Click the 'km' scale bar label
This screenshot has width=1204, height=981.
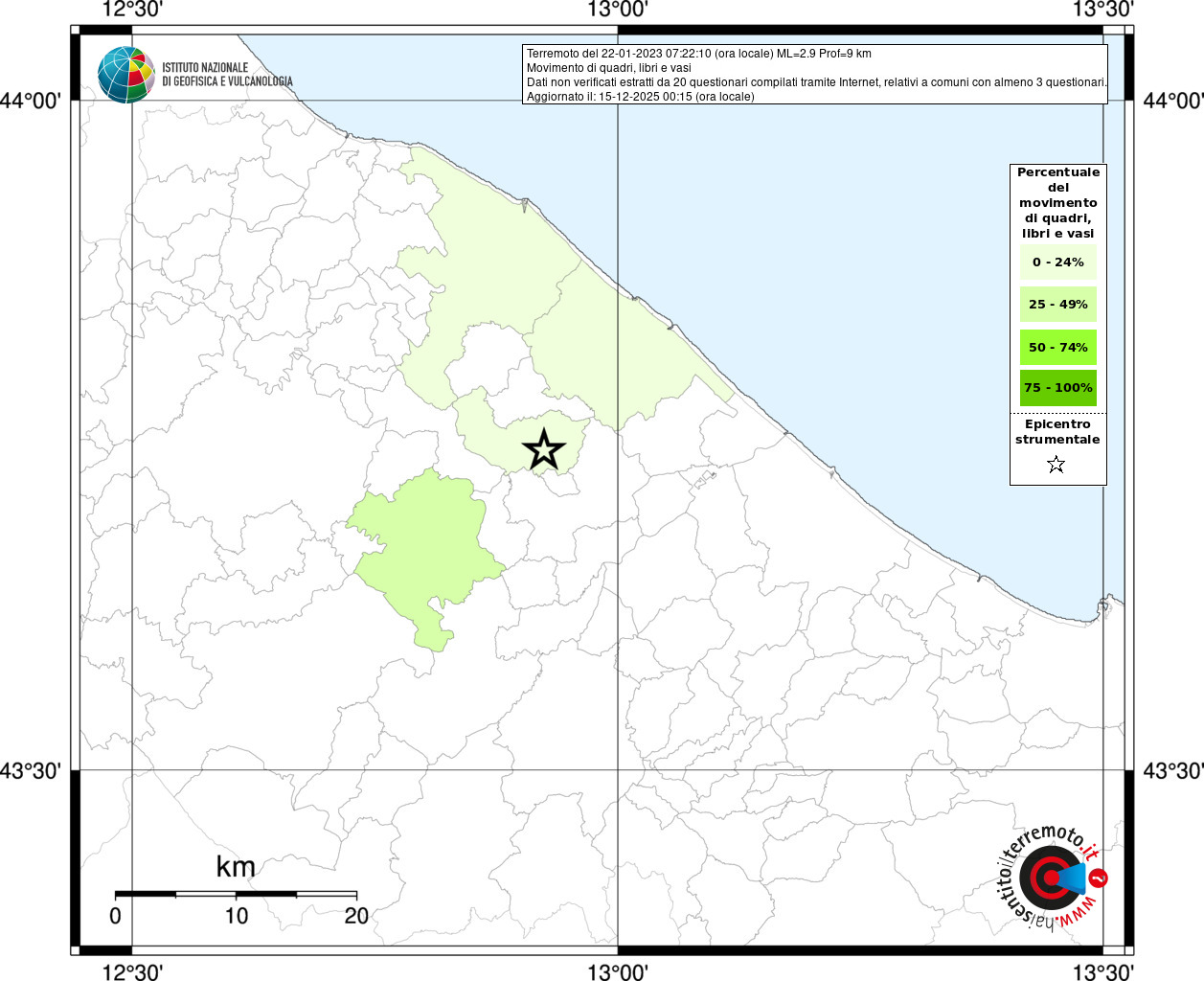coord(236,866)
